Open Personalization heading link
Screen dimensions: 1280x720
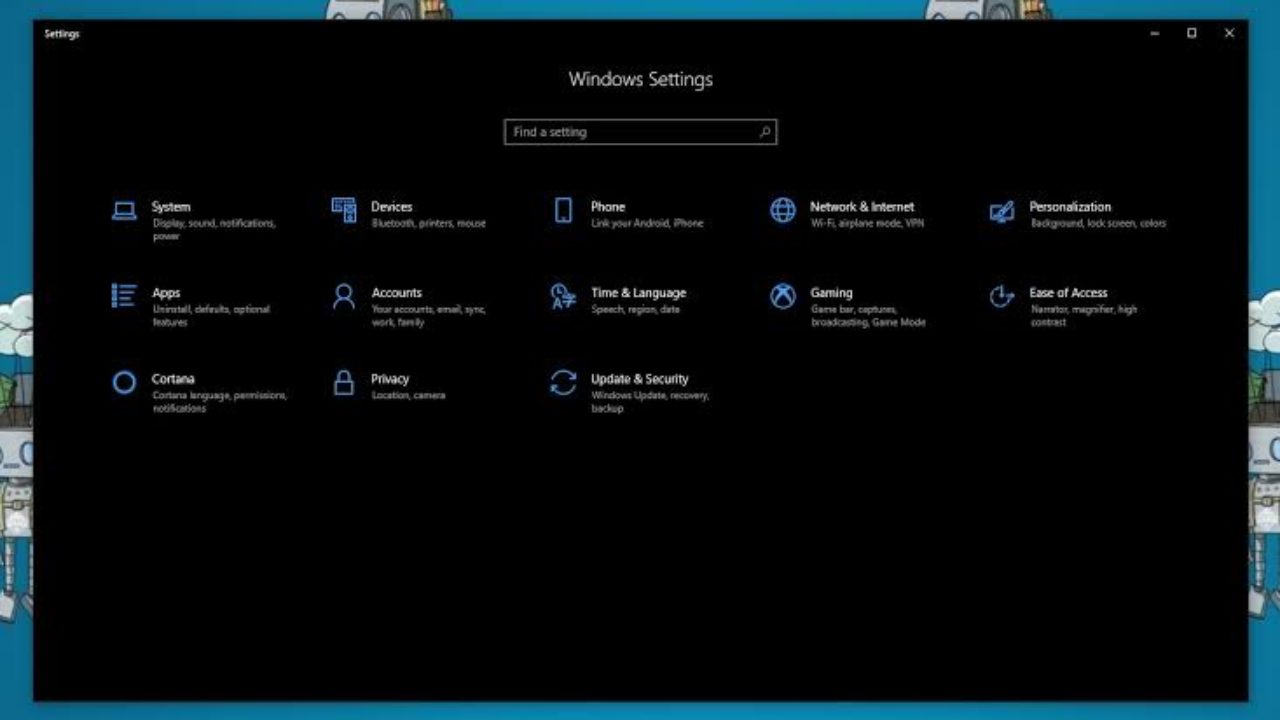1070,207
